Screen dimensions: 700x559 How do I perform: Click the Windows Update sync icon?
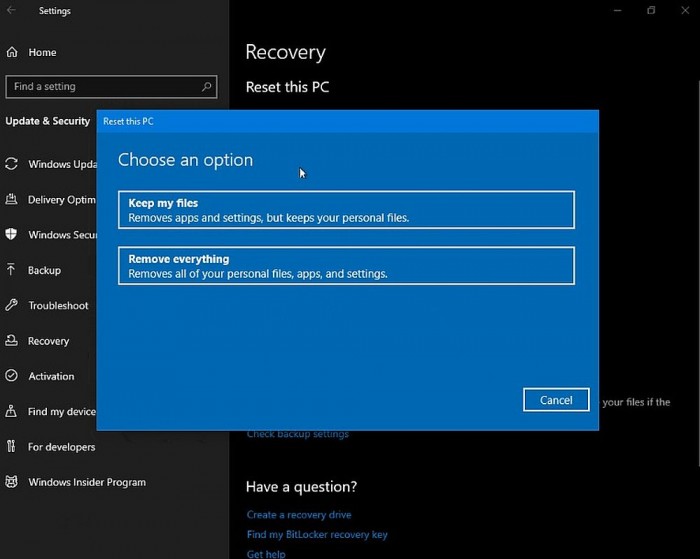point(11,164)
